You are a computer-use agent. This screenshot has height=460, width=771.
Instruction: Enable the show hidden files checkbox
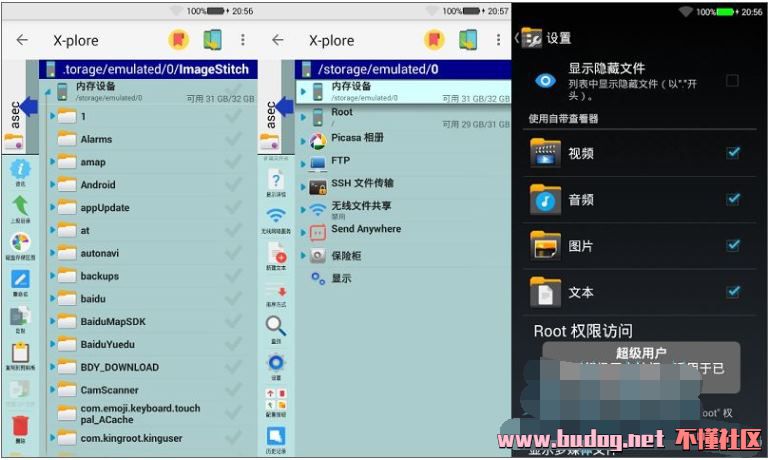(732, 80)
